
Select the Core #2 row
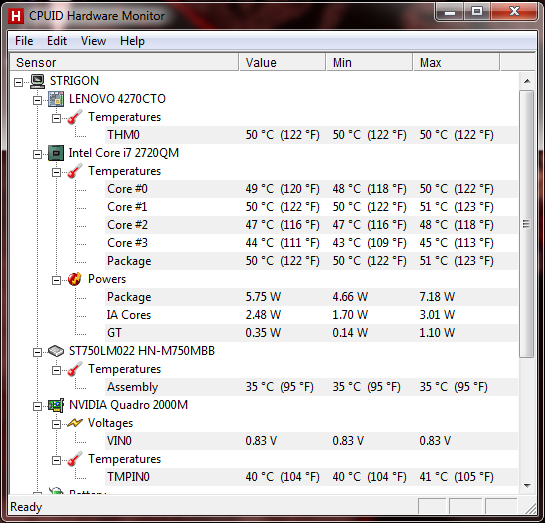click(311, 225)
